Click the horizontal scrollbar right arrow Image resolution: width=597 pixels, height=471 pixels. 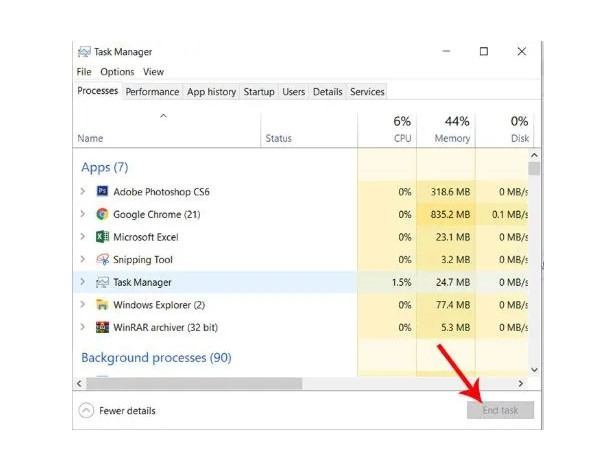pos(521,383)
